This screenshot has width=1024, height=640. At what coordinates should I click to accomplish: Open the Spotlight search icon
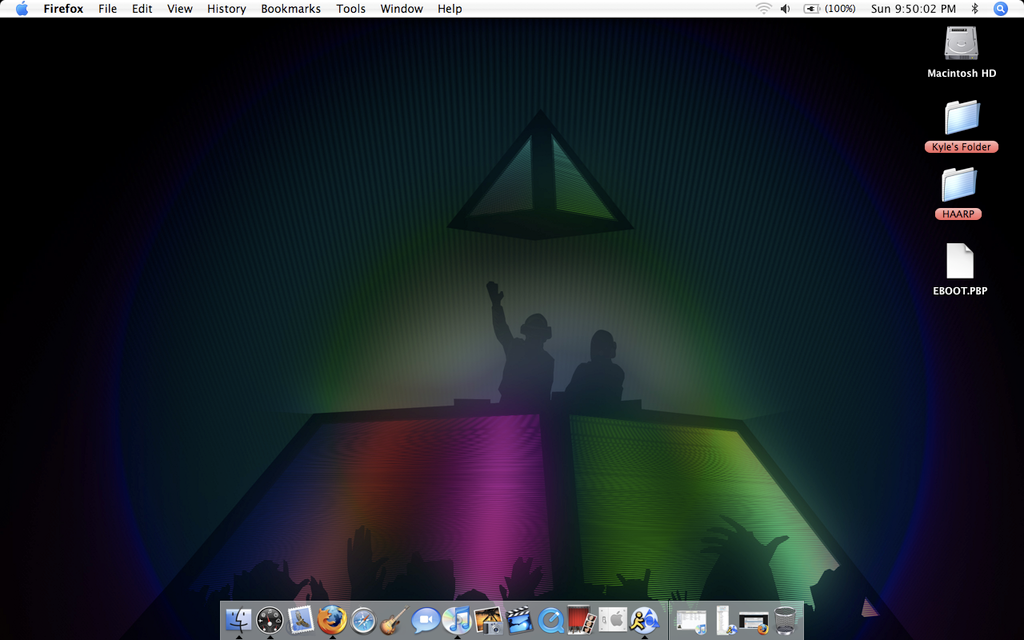[1000, 9]
